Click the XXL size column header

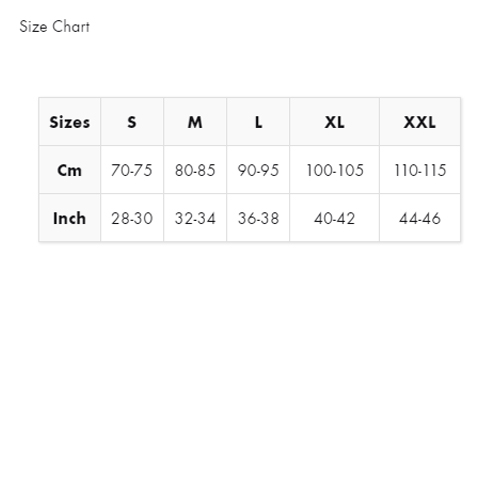[420, 122]
